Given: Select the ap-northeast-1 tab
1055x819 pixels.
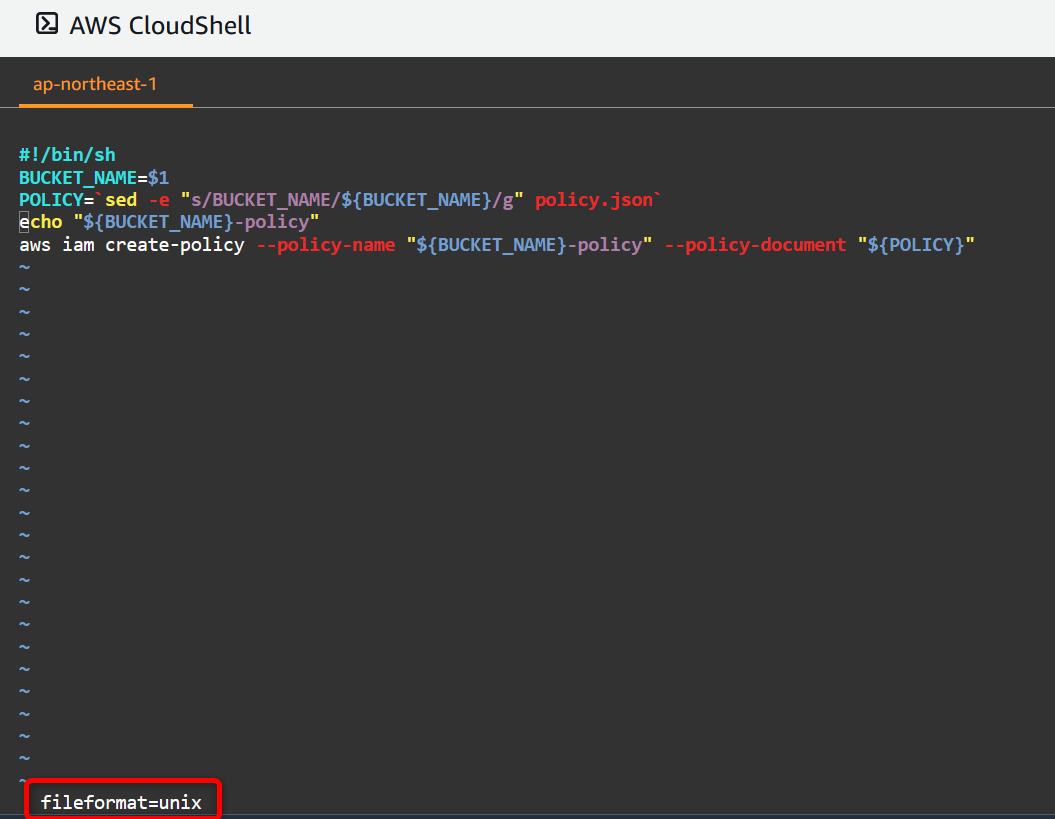Looking at the screenshot, I should [95, 84].
